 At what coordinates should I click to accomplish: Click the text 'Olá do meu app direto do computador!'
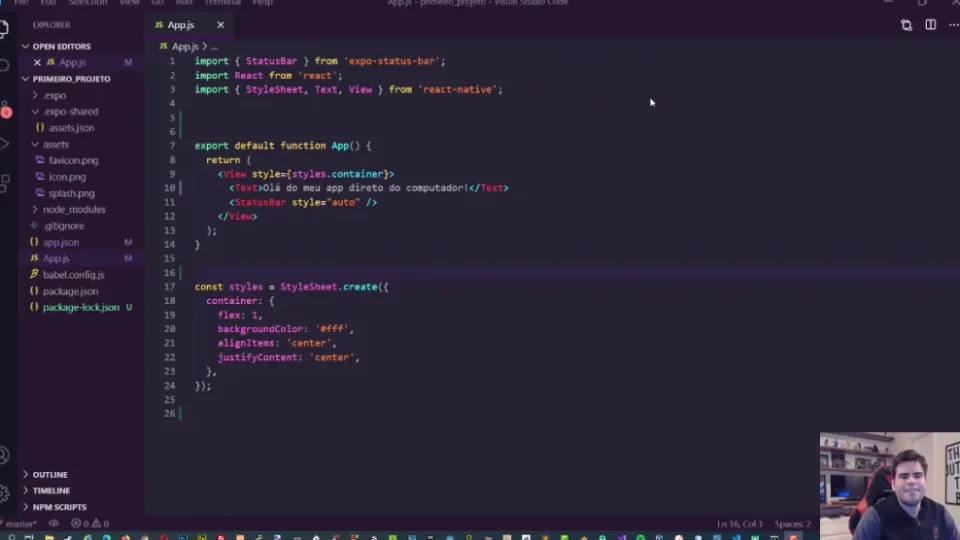click(365, 188)
